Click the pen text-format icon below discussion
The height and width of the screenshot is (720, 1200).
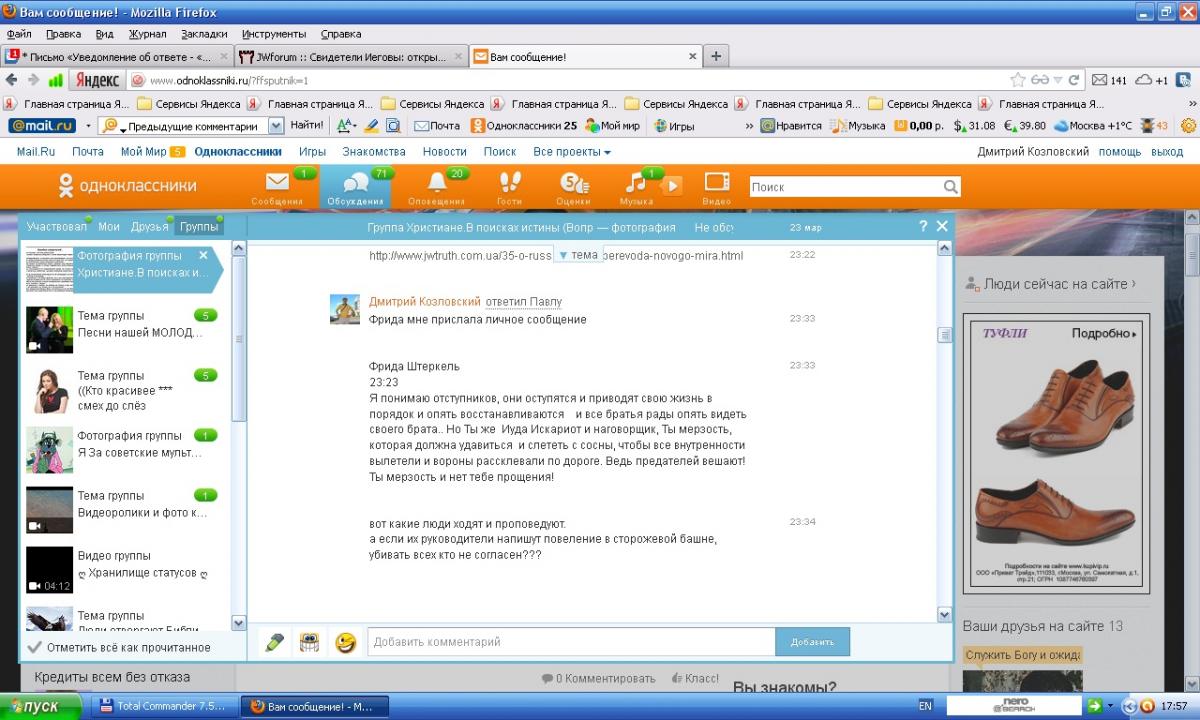coord(274,642)
